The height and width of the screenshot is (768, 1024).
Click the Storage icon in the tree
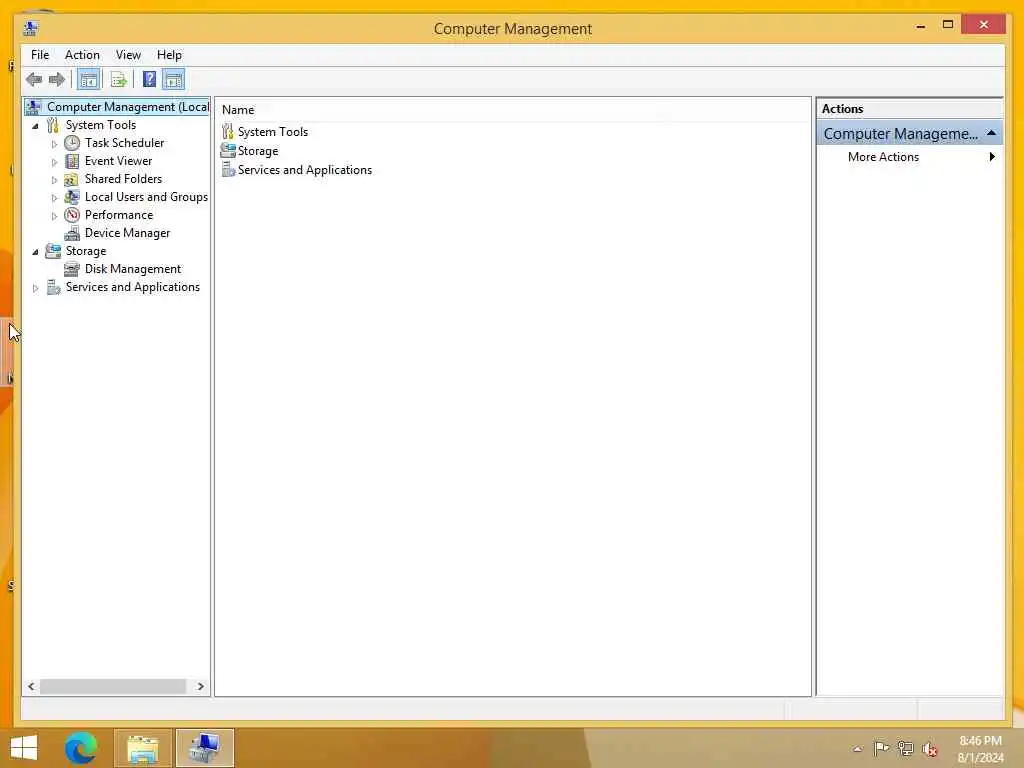point(53,251)
